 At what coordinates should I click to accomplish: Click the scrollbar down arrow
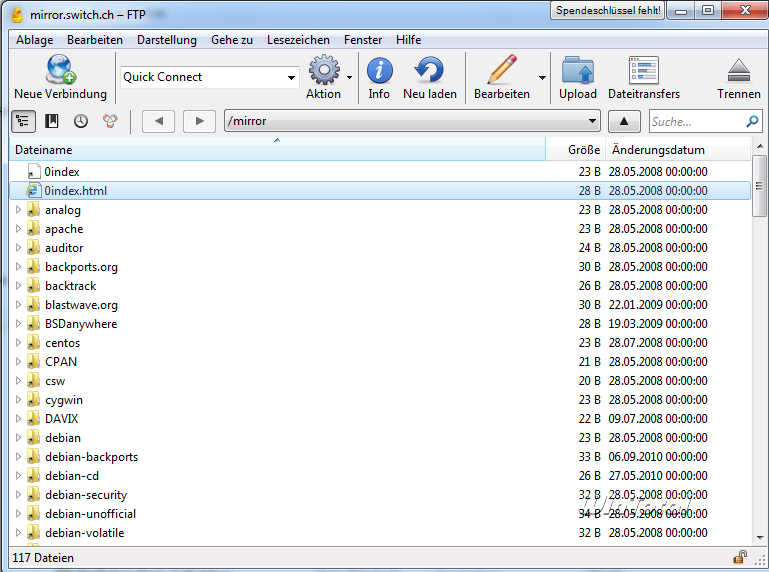click(x=760, y=537)
